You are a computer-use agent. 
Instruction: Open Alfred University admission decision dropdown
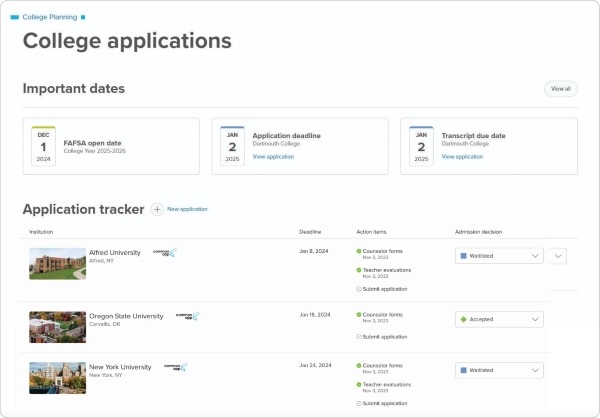499,256
